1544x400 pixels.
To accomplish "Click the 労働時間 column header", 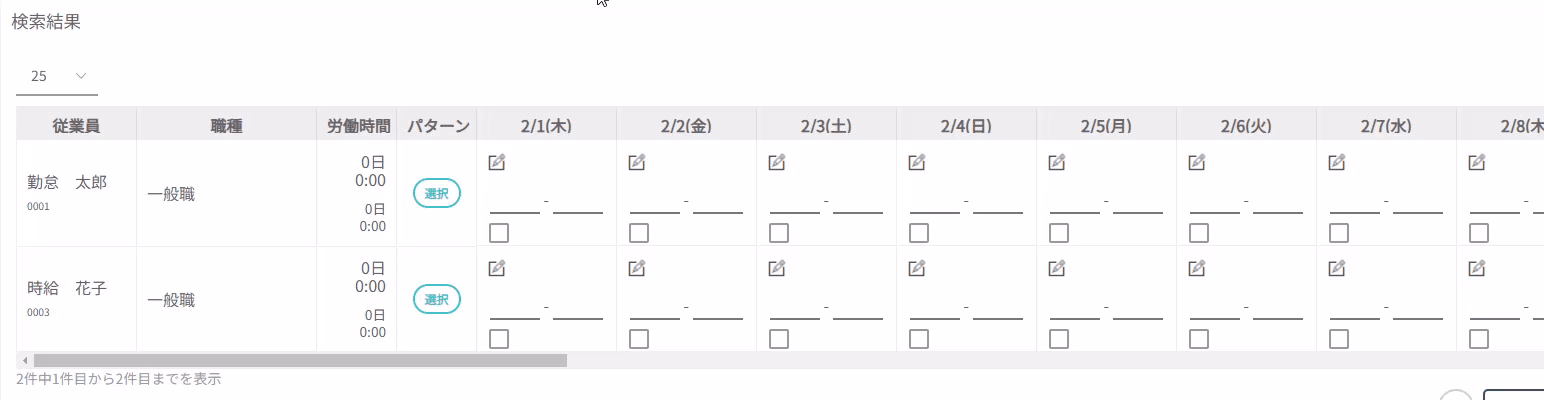I will tap(356, 126).
